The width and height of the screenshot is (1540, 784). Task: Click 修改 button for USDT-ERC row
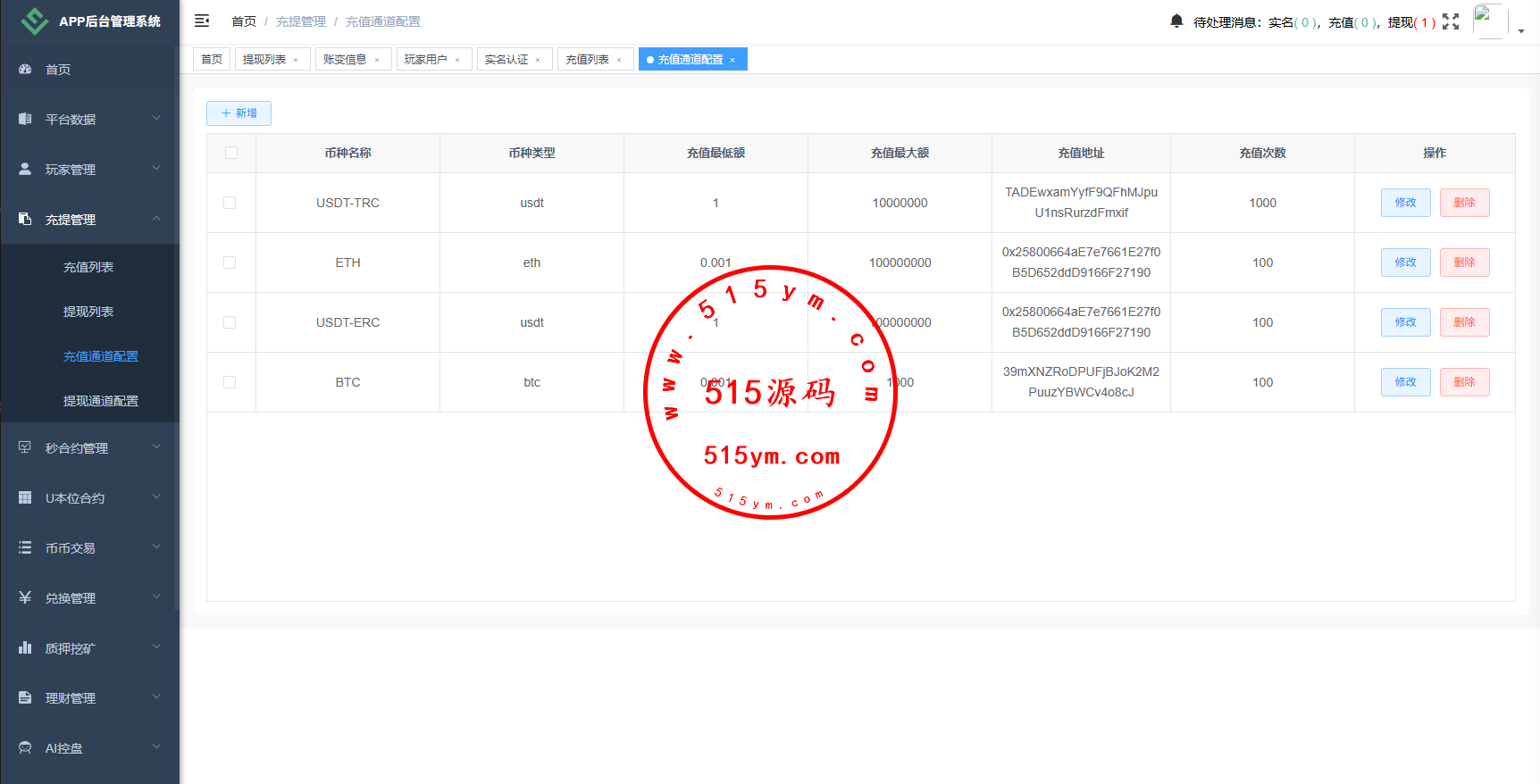click(x=1405, y=322)
